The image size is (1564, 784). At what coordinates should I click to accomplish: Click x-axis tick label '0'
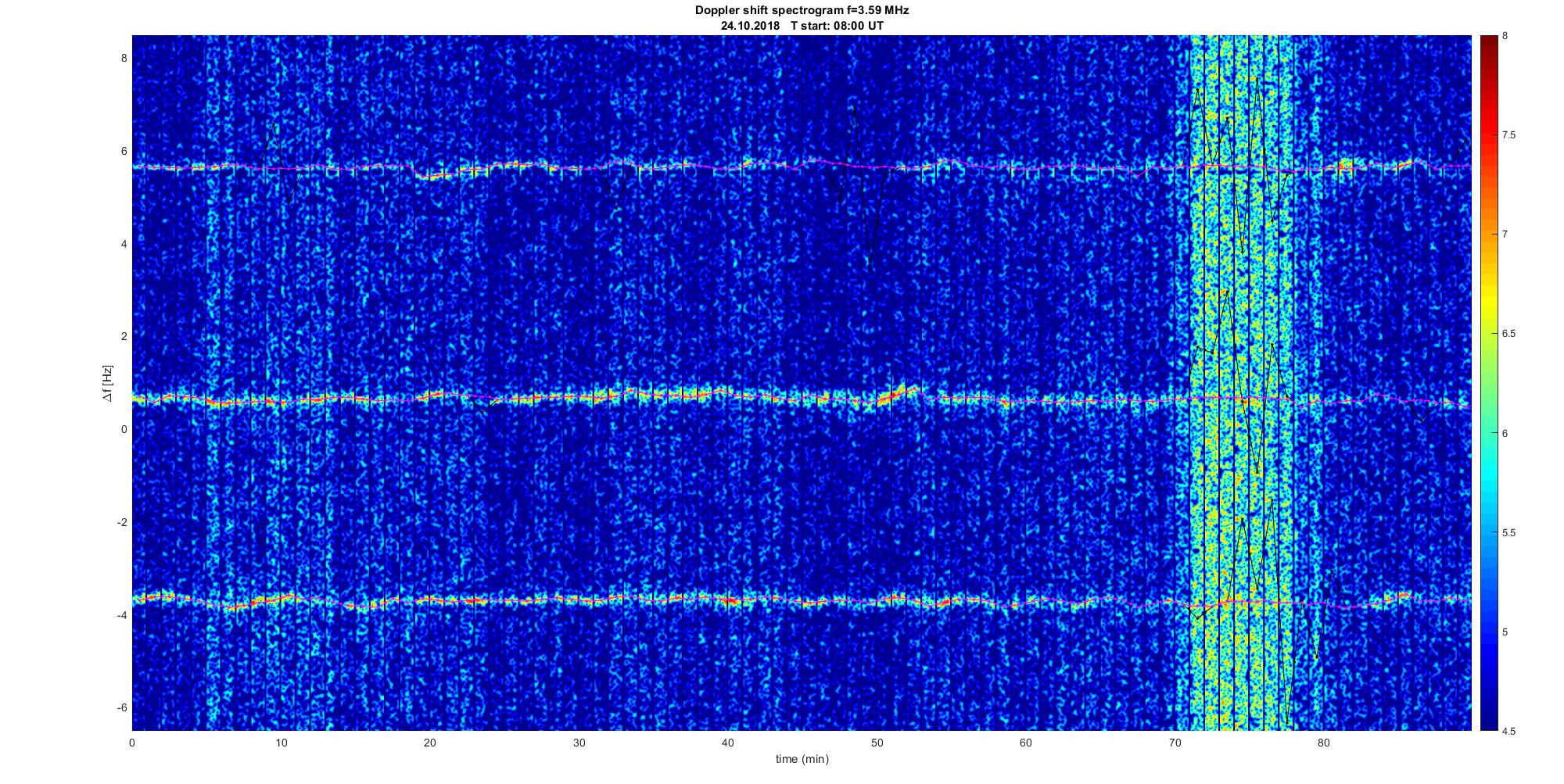(132, 743)
